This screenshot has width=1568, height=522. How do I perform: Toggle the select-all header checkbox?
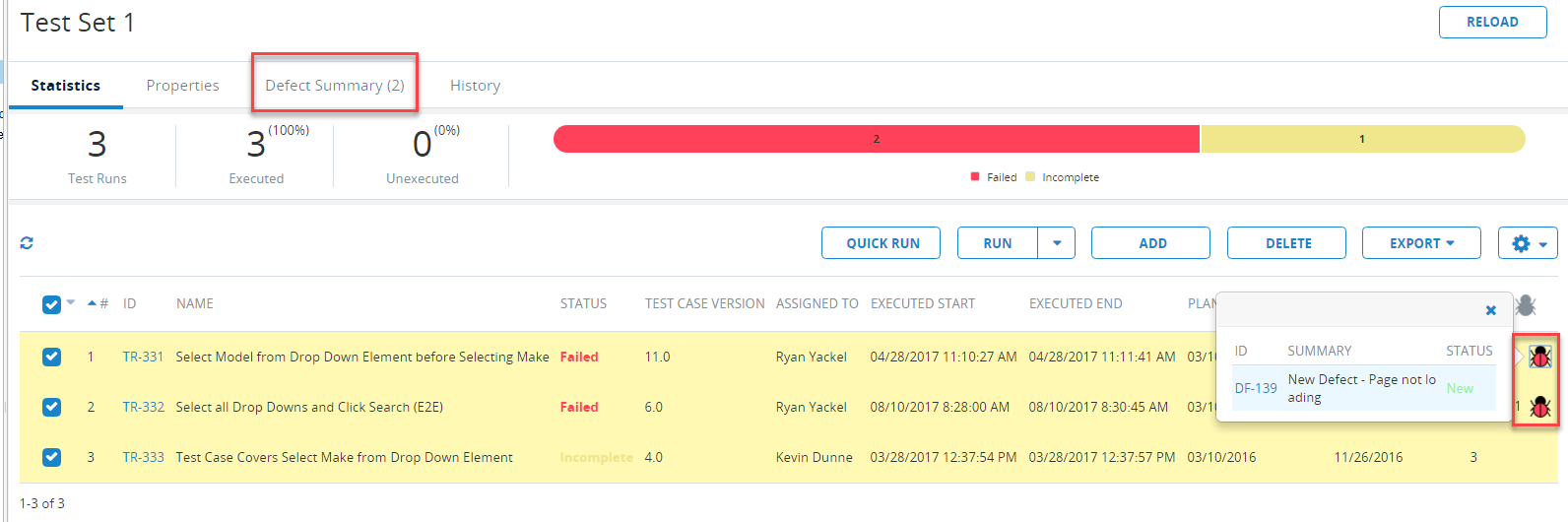pyautogui.click(x=51, y=304)
